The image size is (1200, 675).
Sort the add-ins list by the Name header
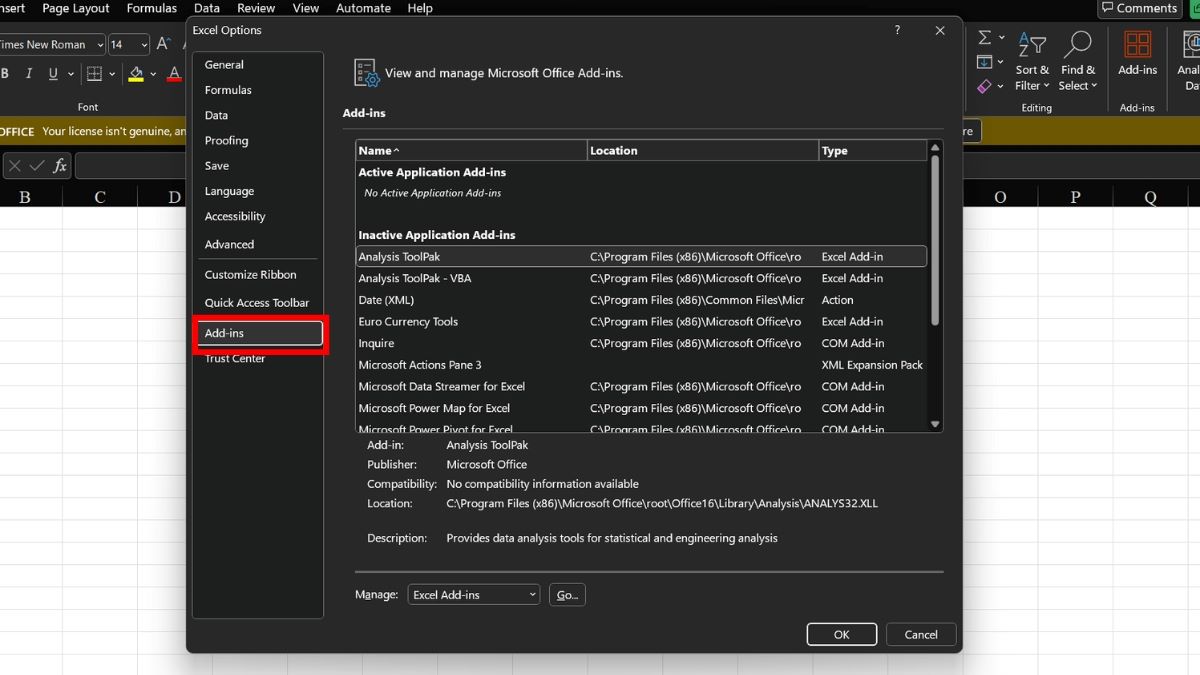(472, 151)
